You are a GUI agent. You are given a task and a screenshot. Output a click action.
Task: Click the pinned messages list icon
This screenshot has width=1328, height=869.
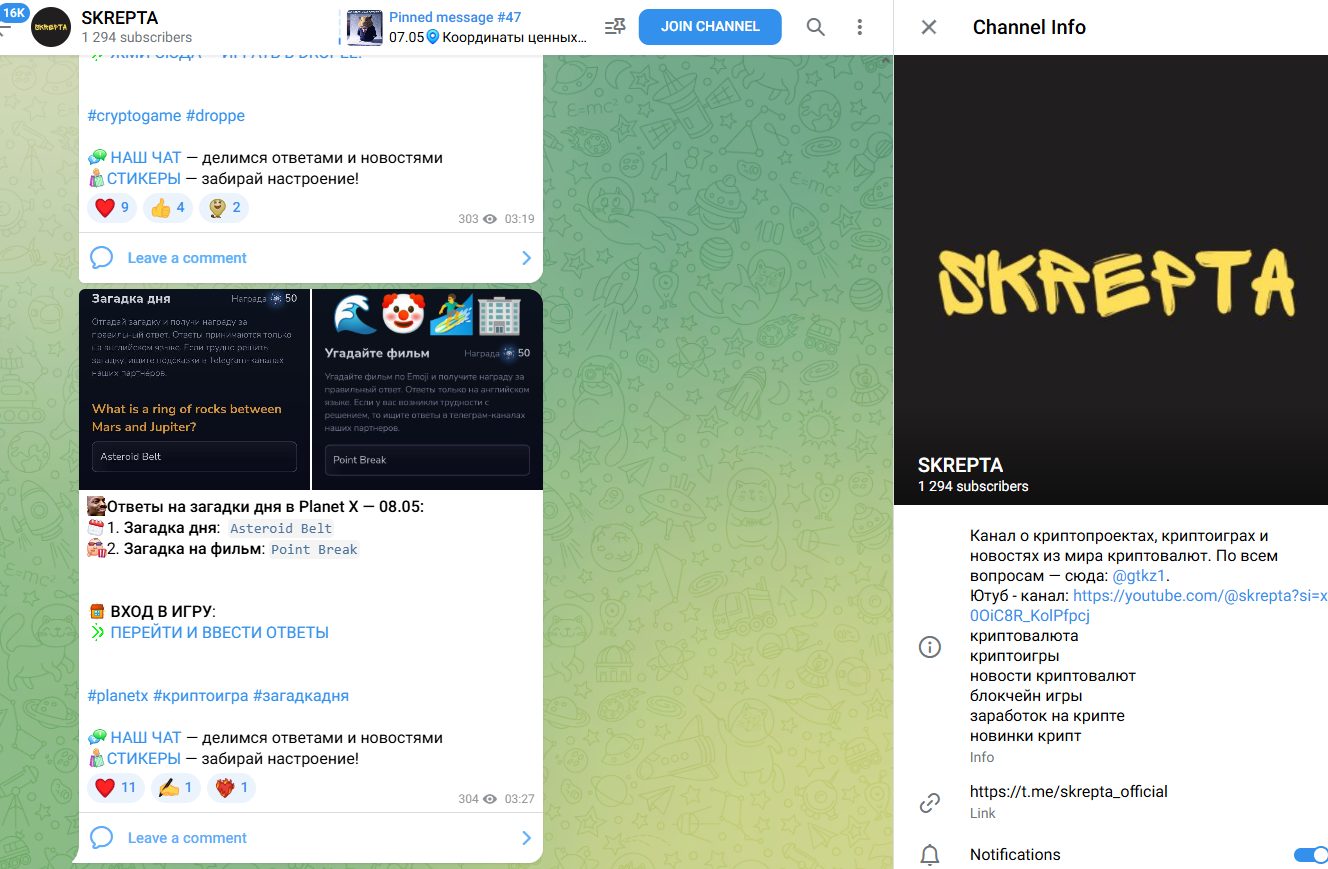pyautogui.click(x=616, y=27)
